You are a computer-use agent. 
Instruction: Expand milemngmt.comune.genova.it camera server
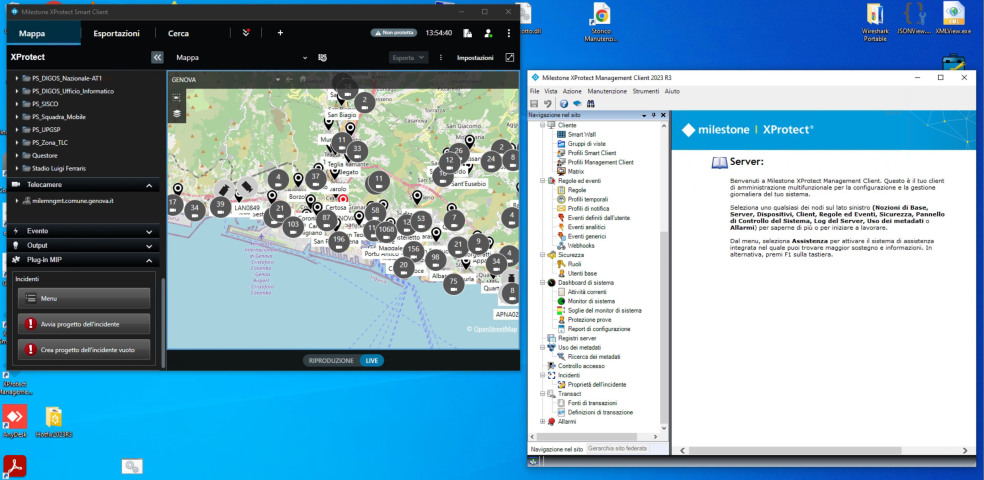click(x=18, y=201)
